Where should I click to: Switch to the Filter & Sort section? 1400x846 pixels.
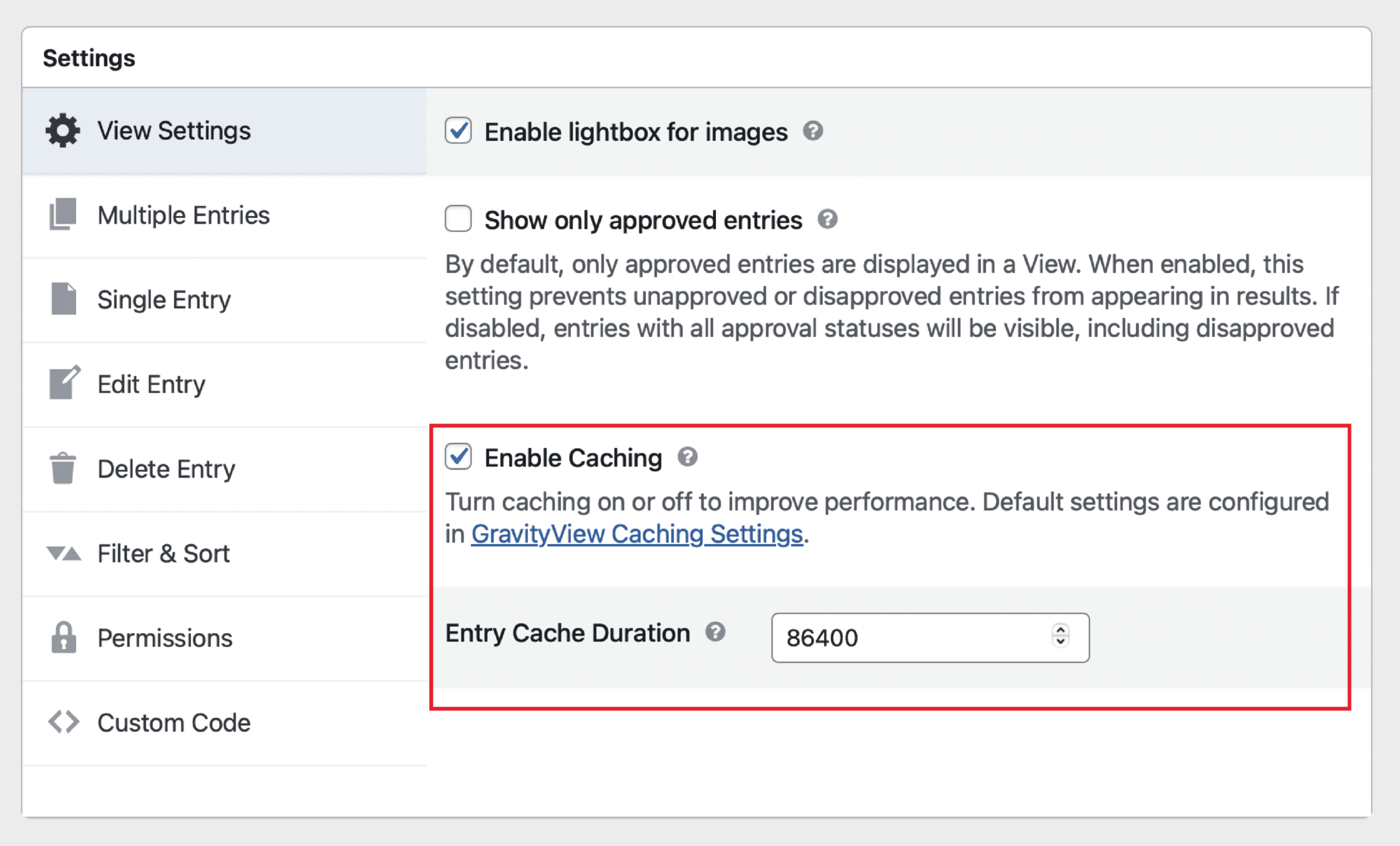(x=164, y=553)
